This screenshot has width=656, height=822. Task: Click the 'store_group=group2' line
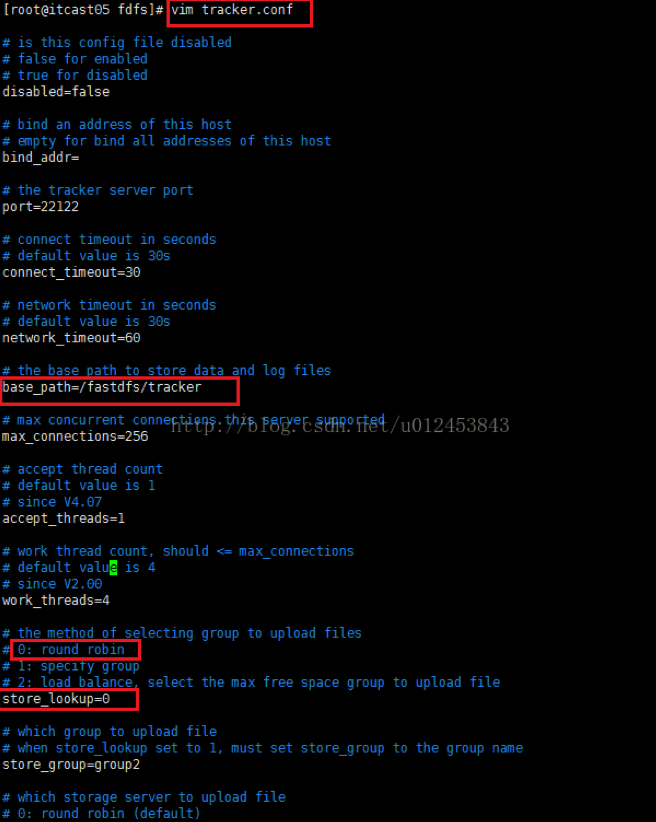point(71,765)
